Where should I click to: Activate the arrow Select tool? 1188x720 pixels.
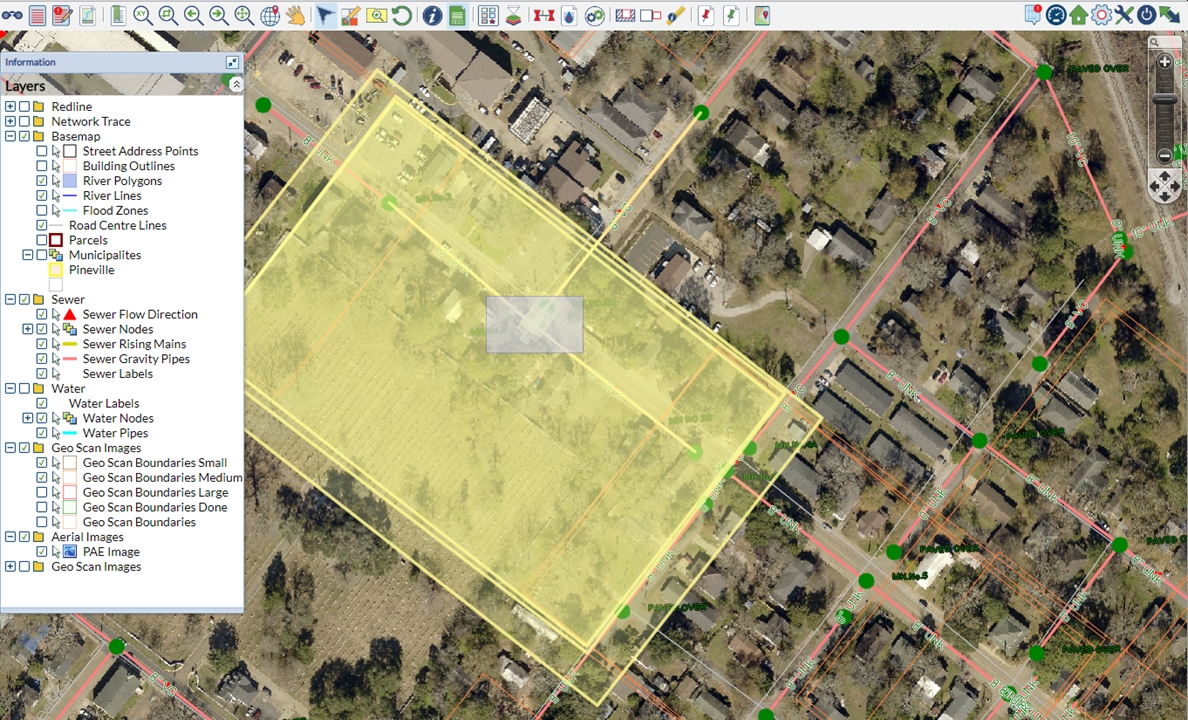pyautogui.click(x=325, y=15)
